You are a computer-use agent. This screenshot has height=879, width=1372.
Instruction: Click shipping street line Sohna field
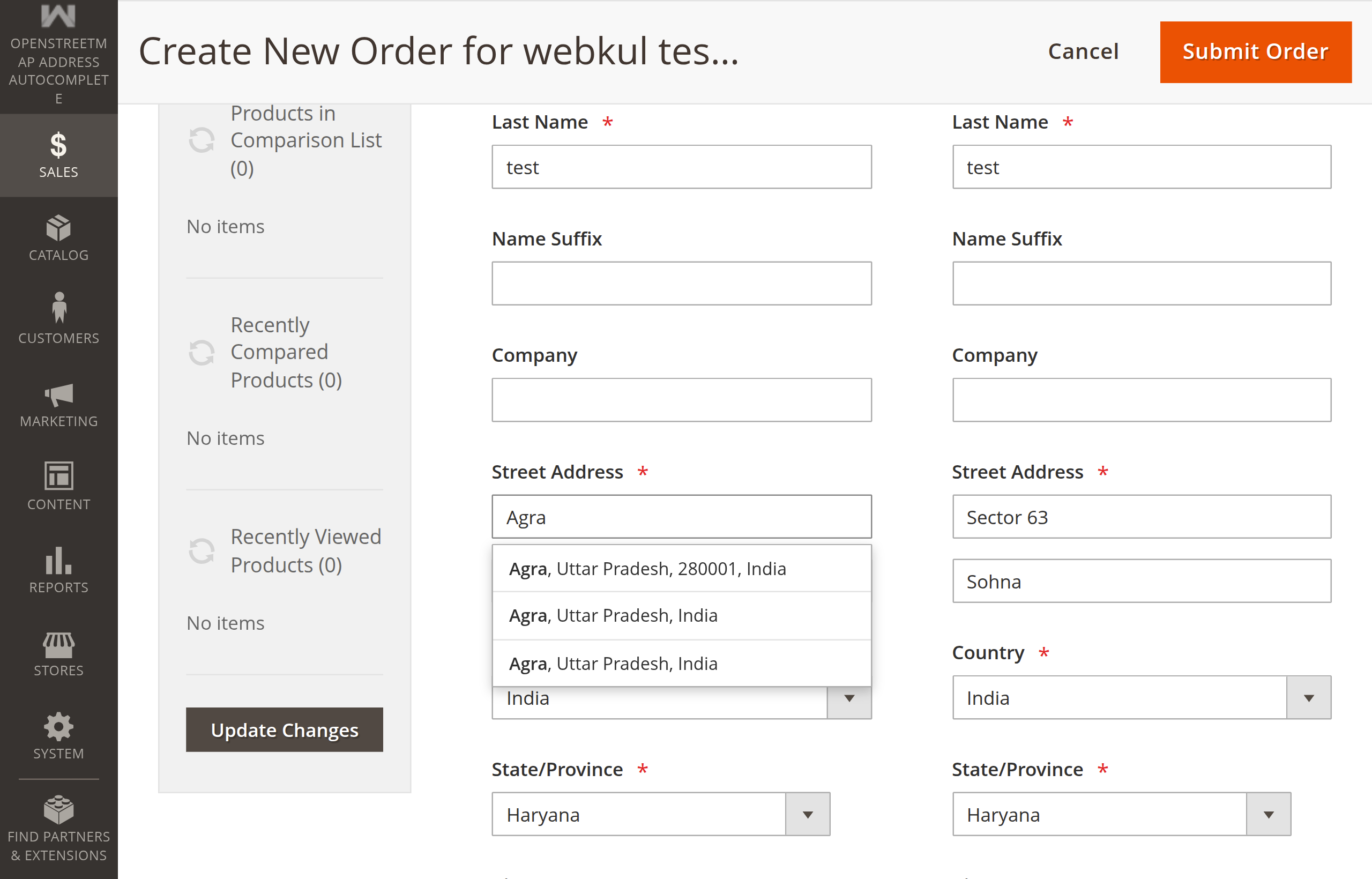(x=1142, y=581)
